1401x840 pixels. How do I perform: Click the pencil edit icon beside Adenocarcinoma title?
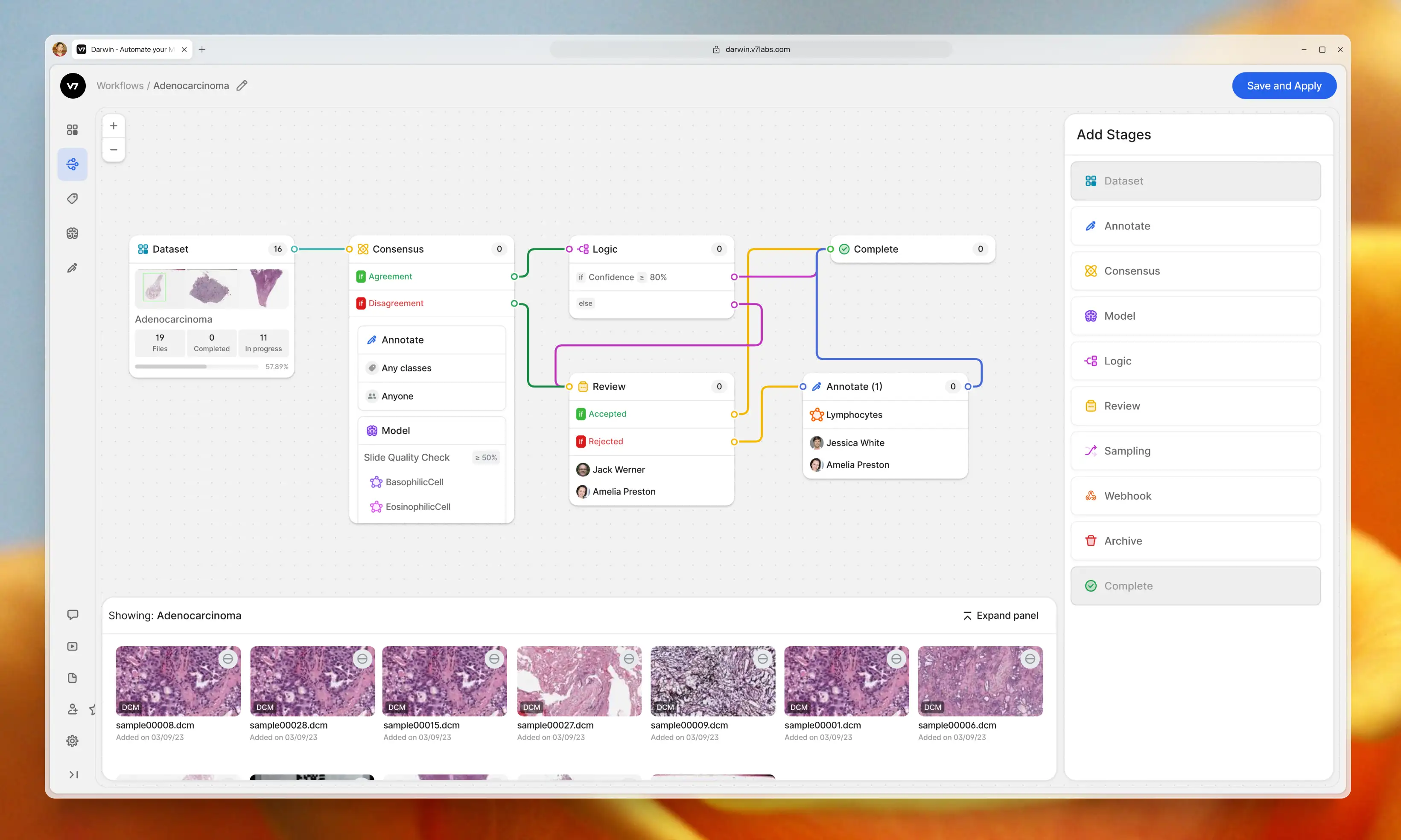[242, 85]
